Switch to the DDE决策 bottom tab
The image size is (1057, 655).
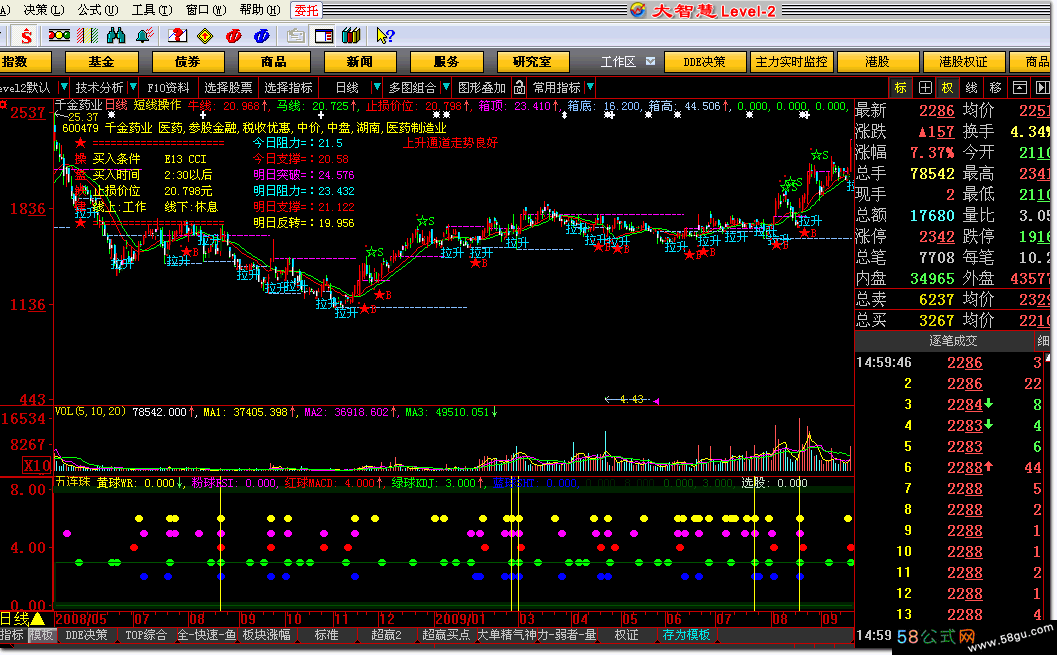(86, 635)
